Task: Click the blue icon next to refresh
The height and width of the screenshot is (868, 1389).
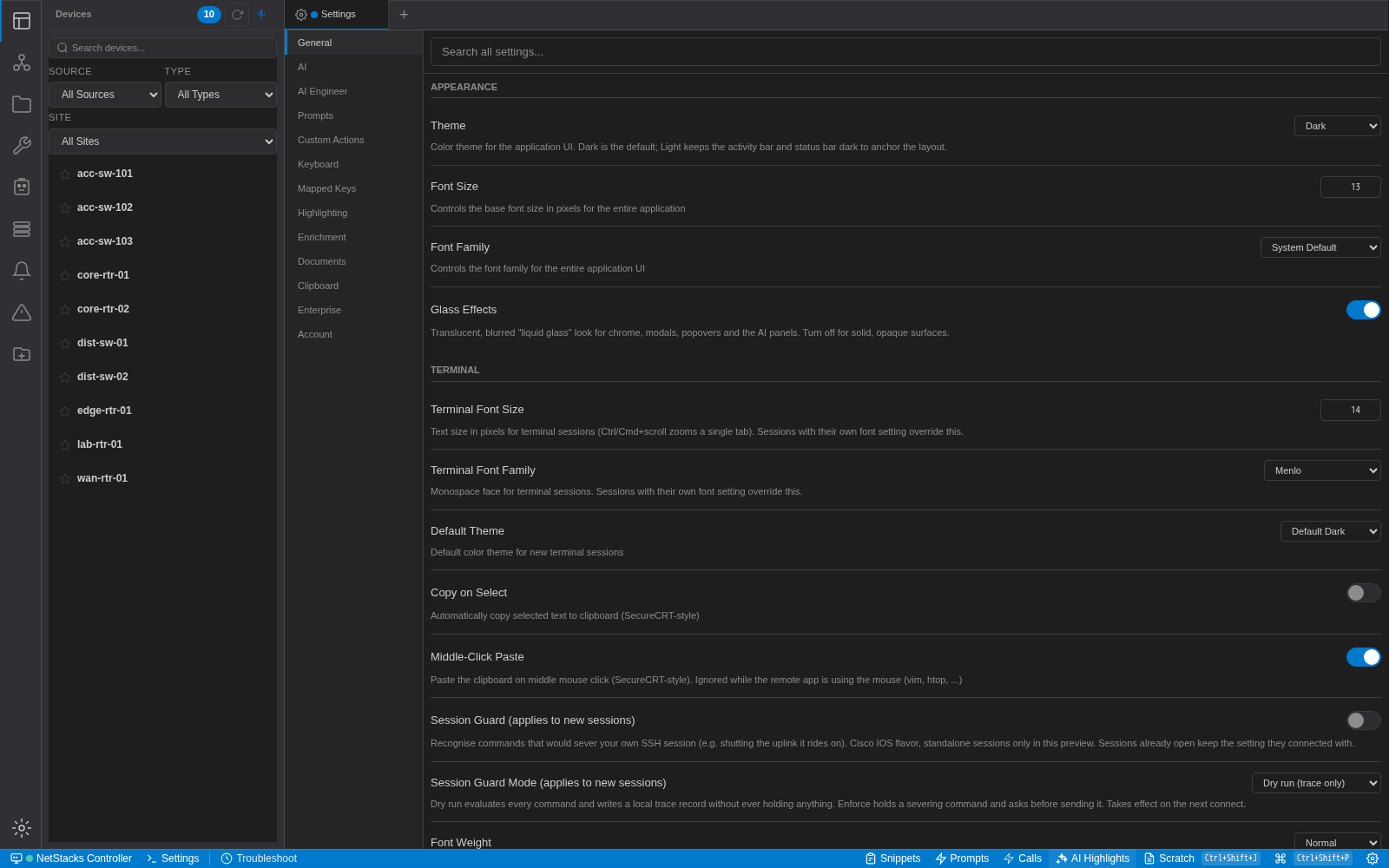Action: (261, 15)
